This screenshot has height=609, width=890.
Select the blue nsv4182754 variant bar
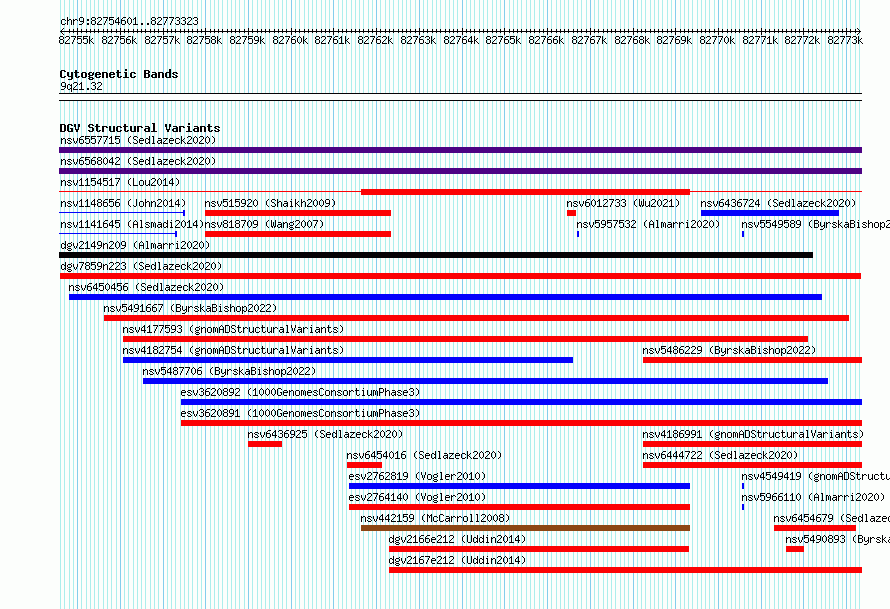click(x=348, y=360)
